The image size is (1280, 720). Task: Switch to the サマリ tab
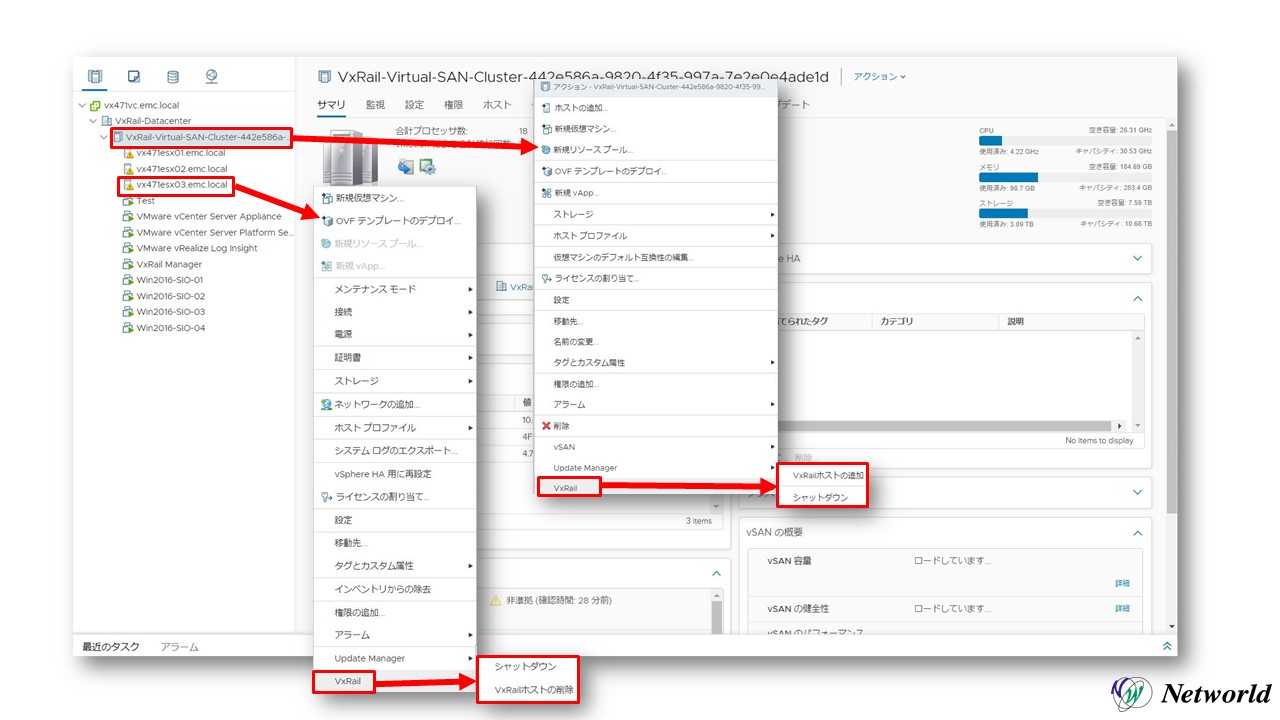pyautogui.click(x=331, y=105)
